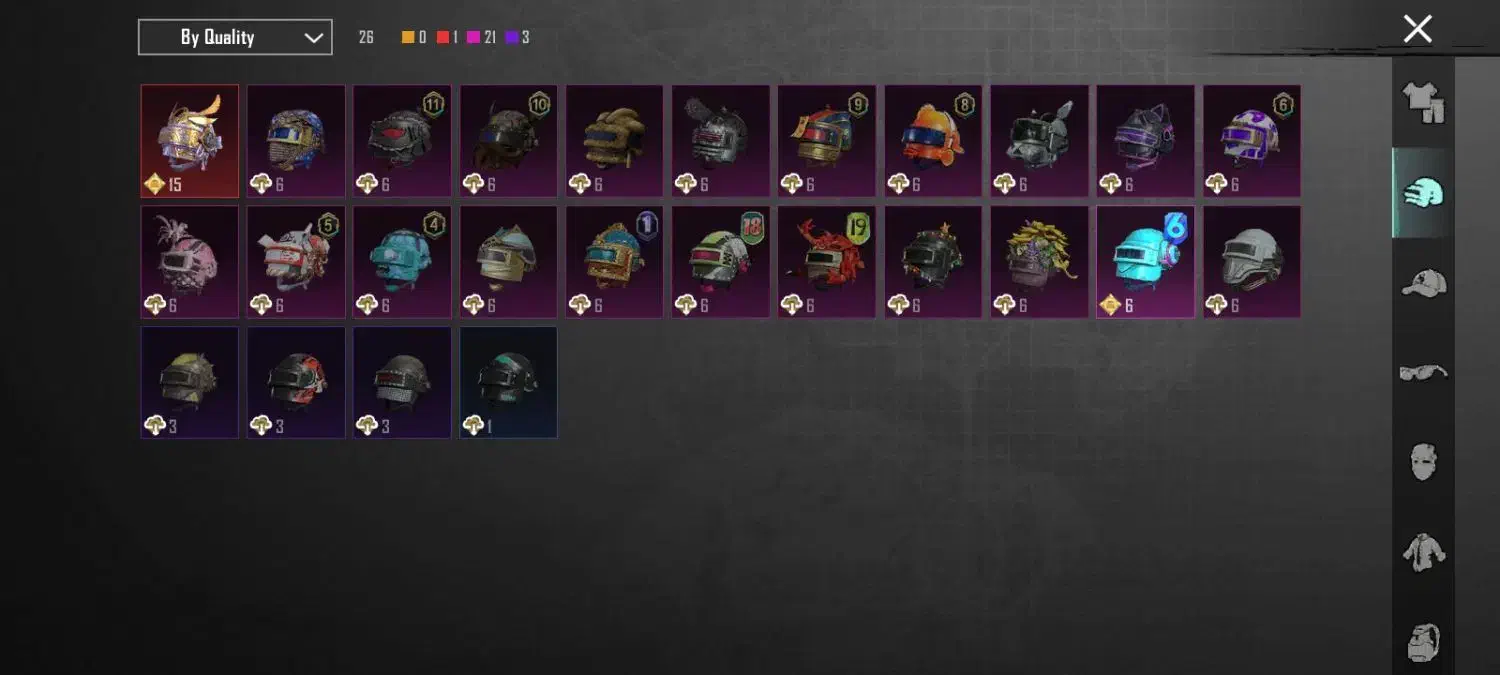Click the dropdown chevron next to By Quality

(313, 38)
